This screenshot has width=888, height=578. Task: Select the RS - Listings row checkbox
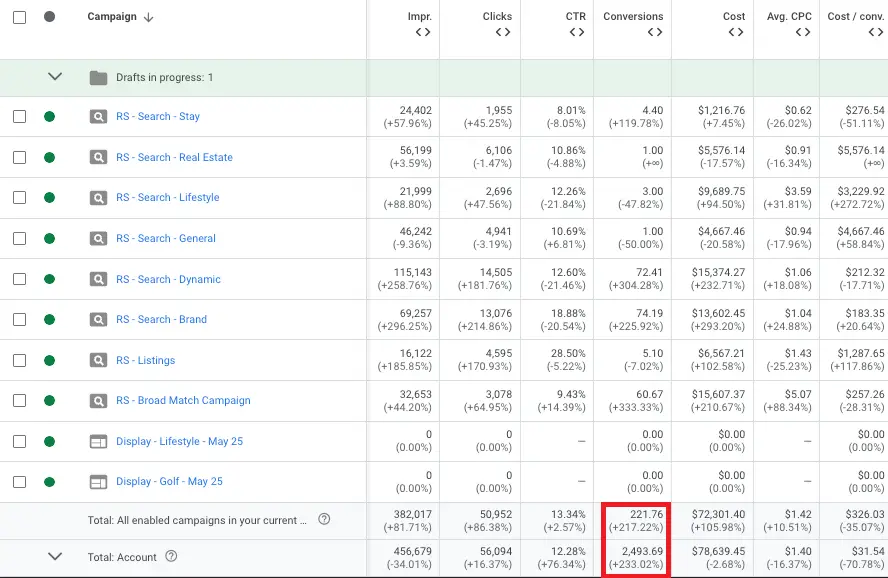tap(19, 360)
